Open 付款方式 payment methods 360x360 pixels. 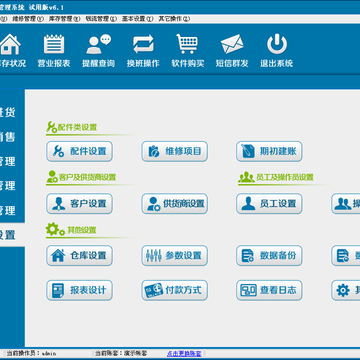tap(175, 290)
